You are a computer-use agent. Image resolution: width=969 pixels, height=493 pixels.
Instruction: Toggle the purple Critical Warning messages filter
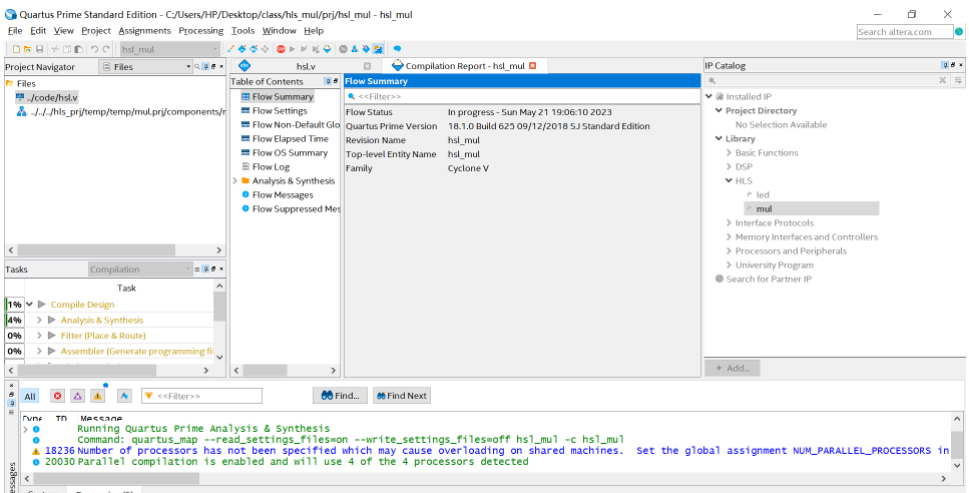77,396
